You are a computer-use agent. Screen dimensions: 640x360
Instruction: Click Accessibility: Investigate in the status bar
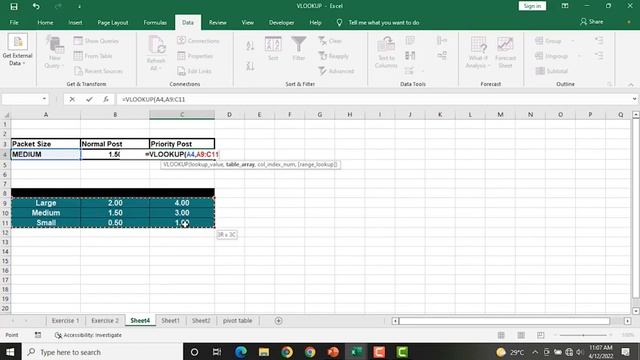click(x=88, y=335)
